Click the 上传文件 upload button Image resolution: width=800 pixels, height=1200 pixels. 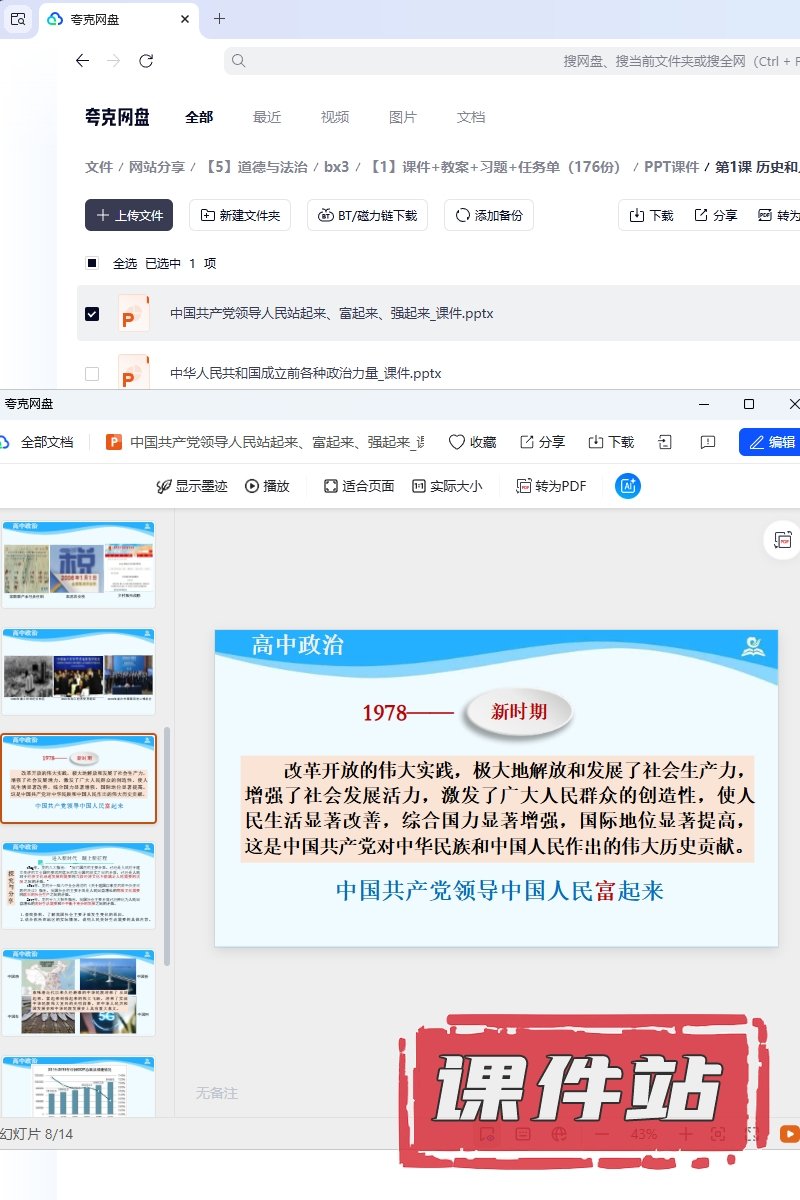pyautogui.click(x=129, y=215)
